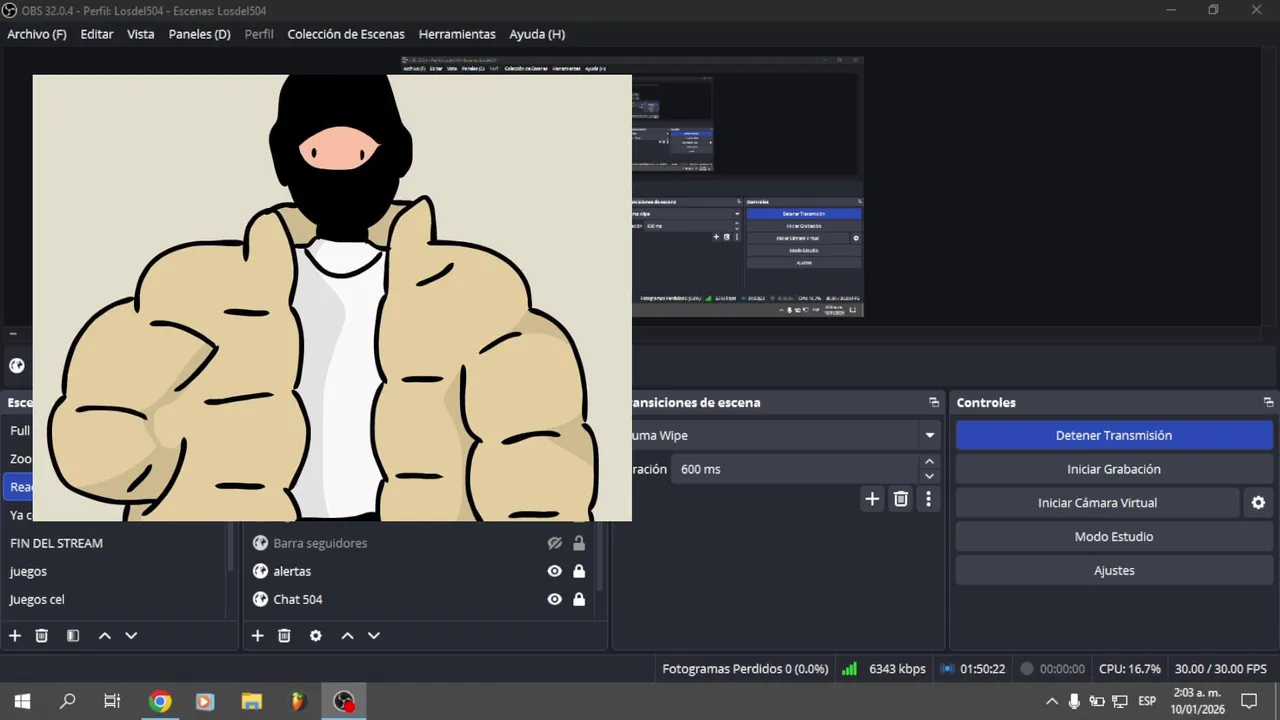Move scene up with arrow icon

pyautogui.click(x=104, y=636)
